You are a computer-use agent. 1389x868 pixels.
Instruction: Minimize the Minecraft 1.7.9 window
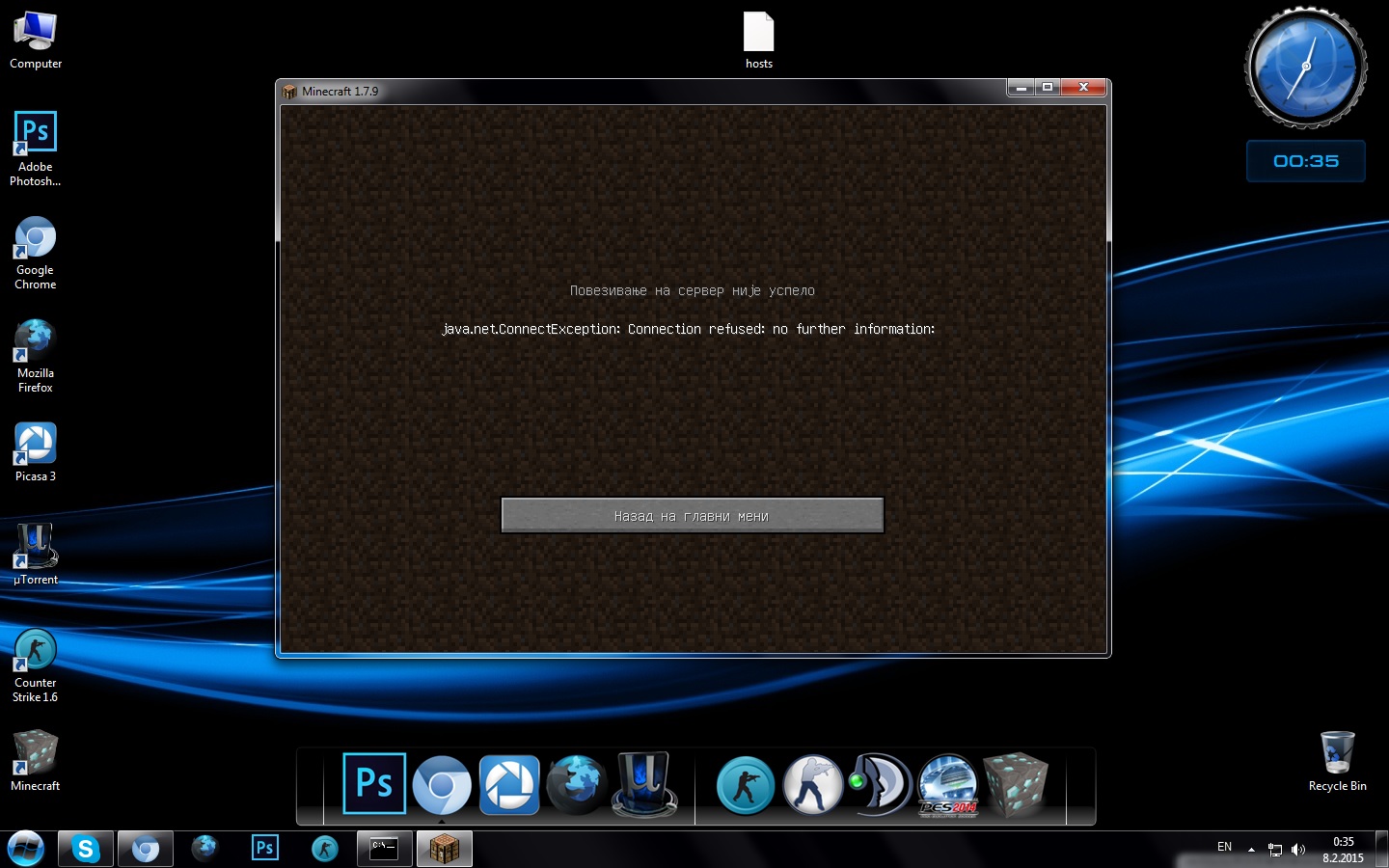click(1021, 87)
